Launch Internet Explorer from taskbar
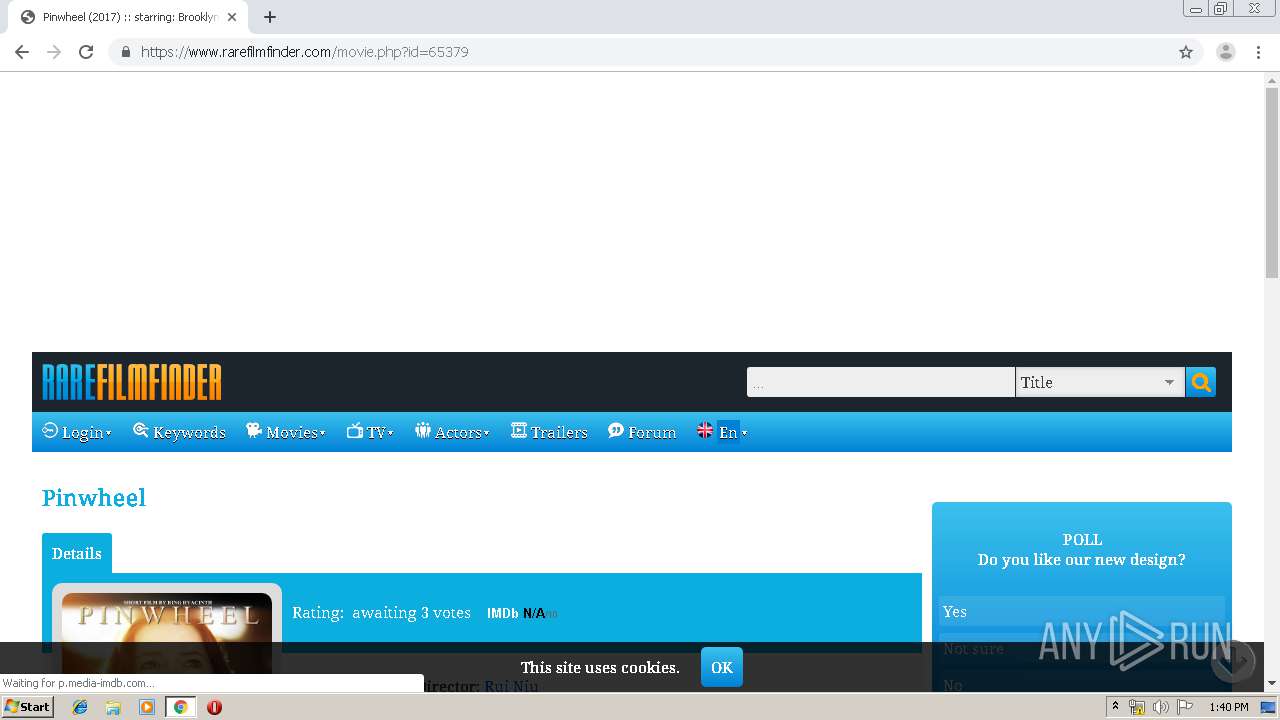 80,707
